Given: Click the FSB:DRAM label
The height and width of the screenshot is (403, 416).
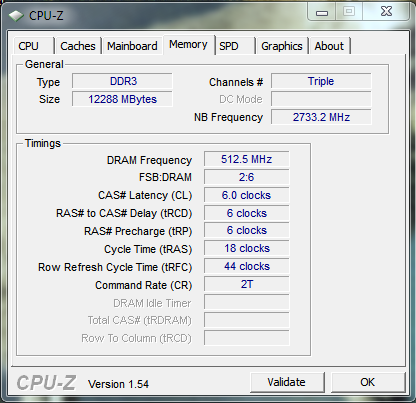Looking at the screenshot, I should 165,177.
